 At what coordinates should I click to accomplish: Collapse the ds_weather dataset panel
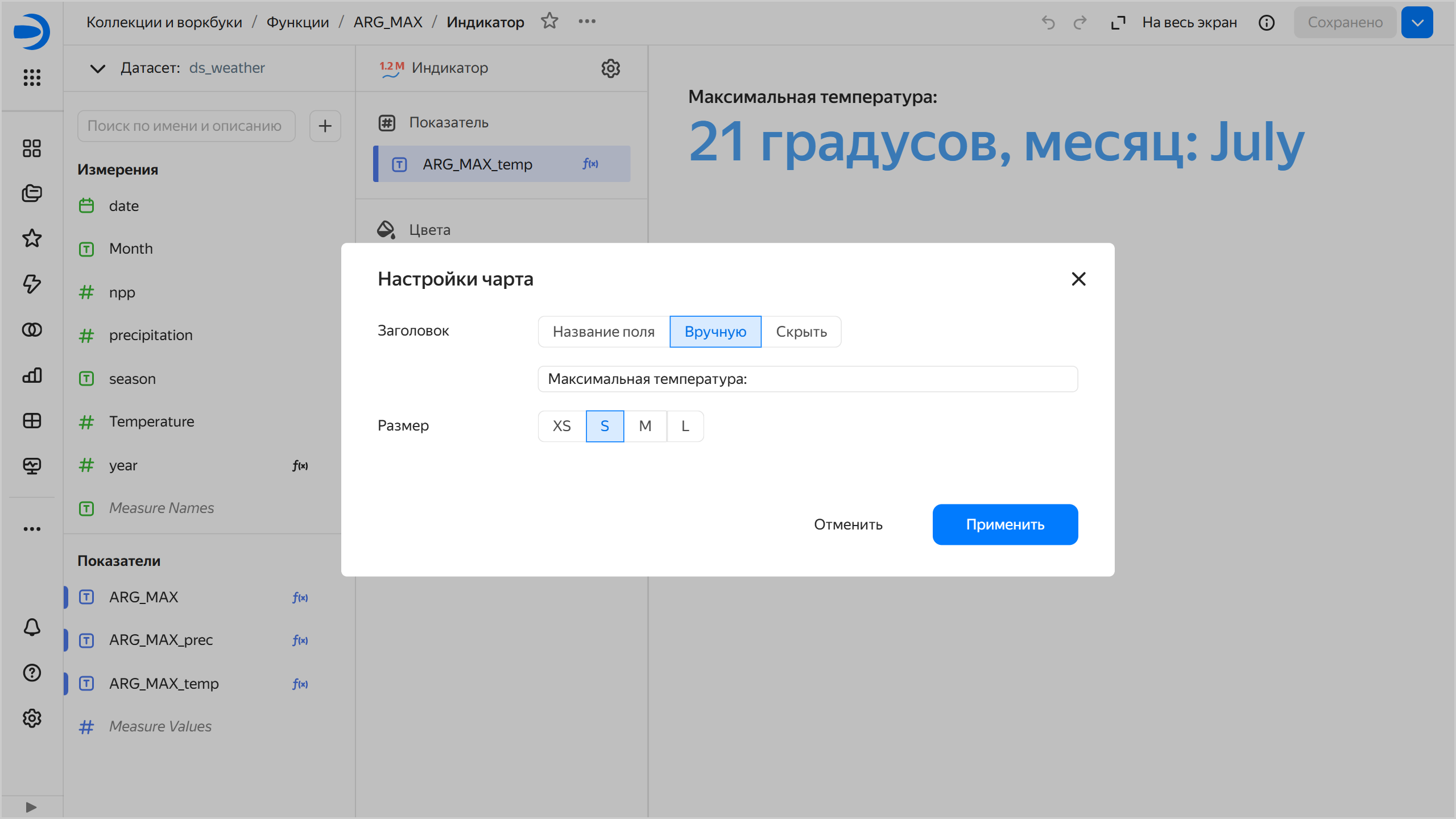[x=97, y=68]
